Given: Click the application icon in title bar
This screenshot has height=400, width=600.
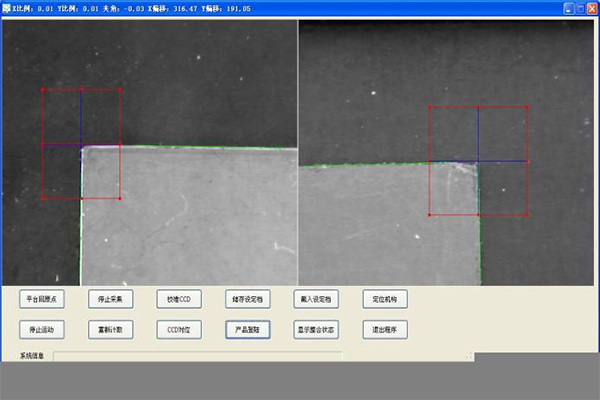Looking at the screenshot, I should pos(7,8).
